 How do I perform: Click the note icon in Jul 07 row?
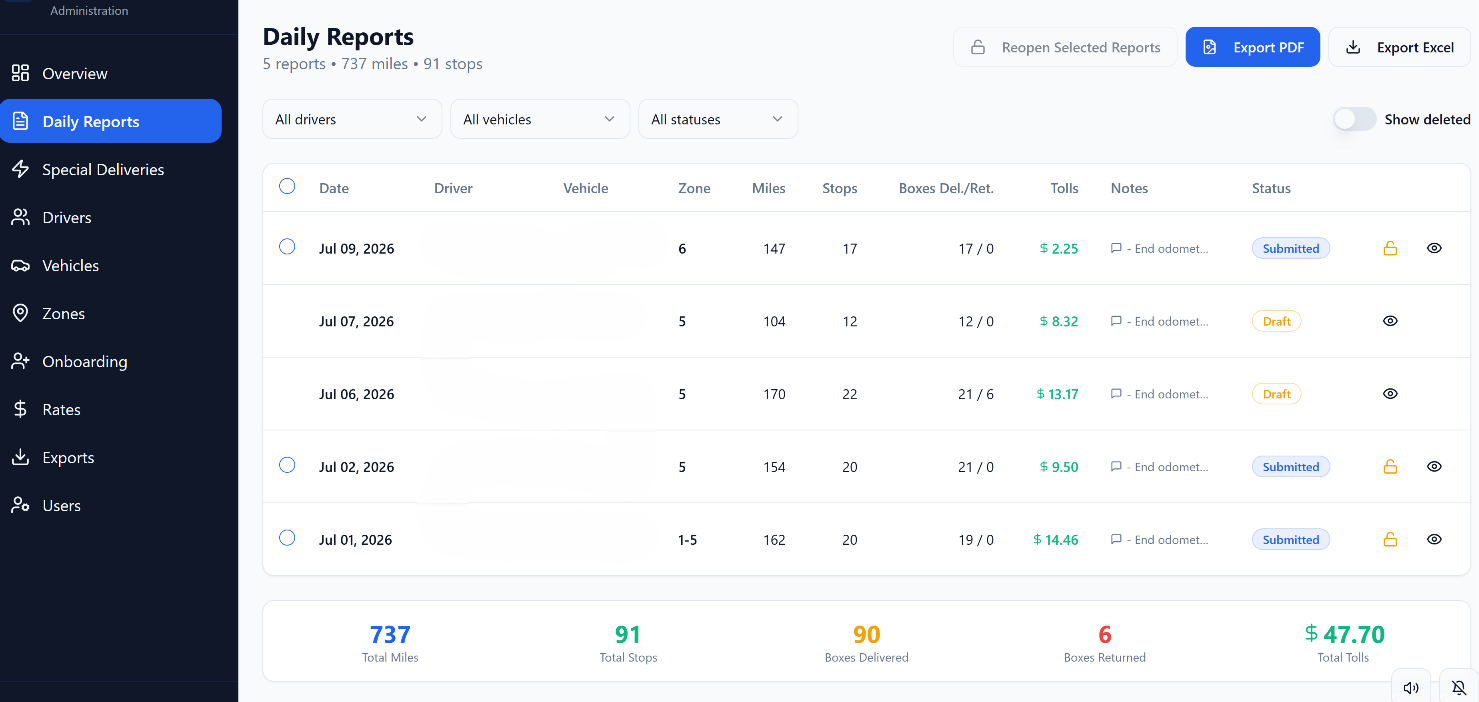tap(1116, 322)
